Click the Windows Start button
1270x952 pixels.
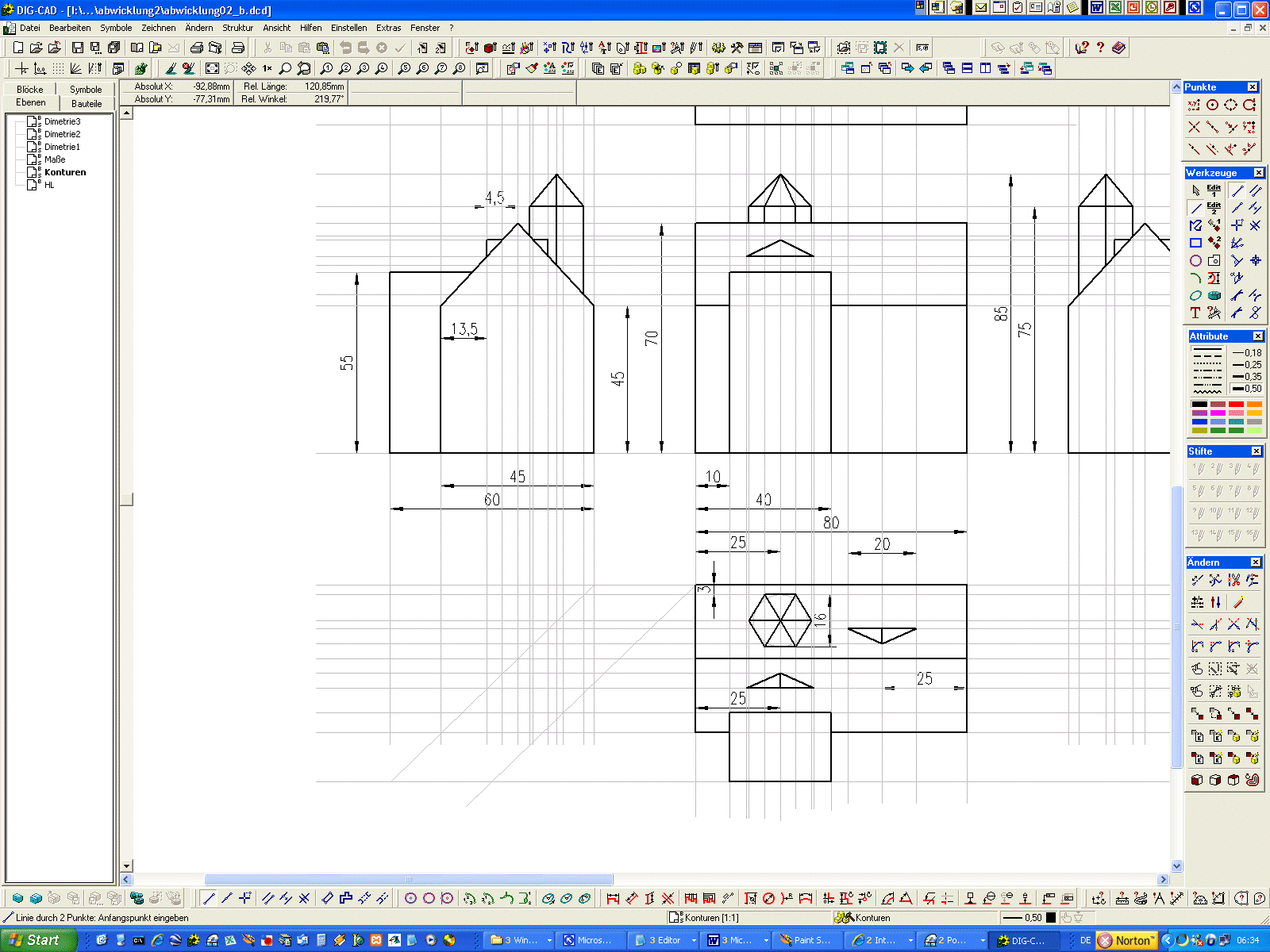[x=38, y=940]
